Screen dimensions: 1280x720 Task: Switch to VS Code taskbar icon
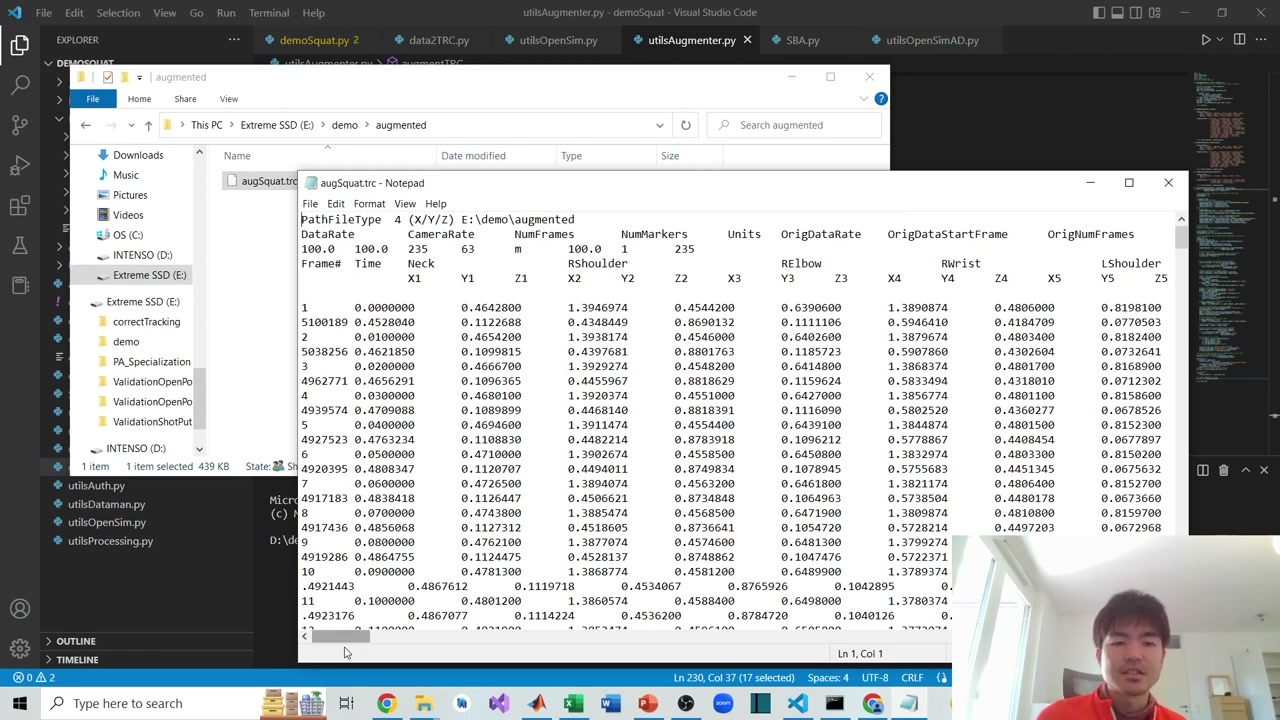coord(797,703)
